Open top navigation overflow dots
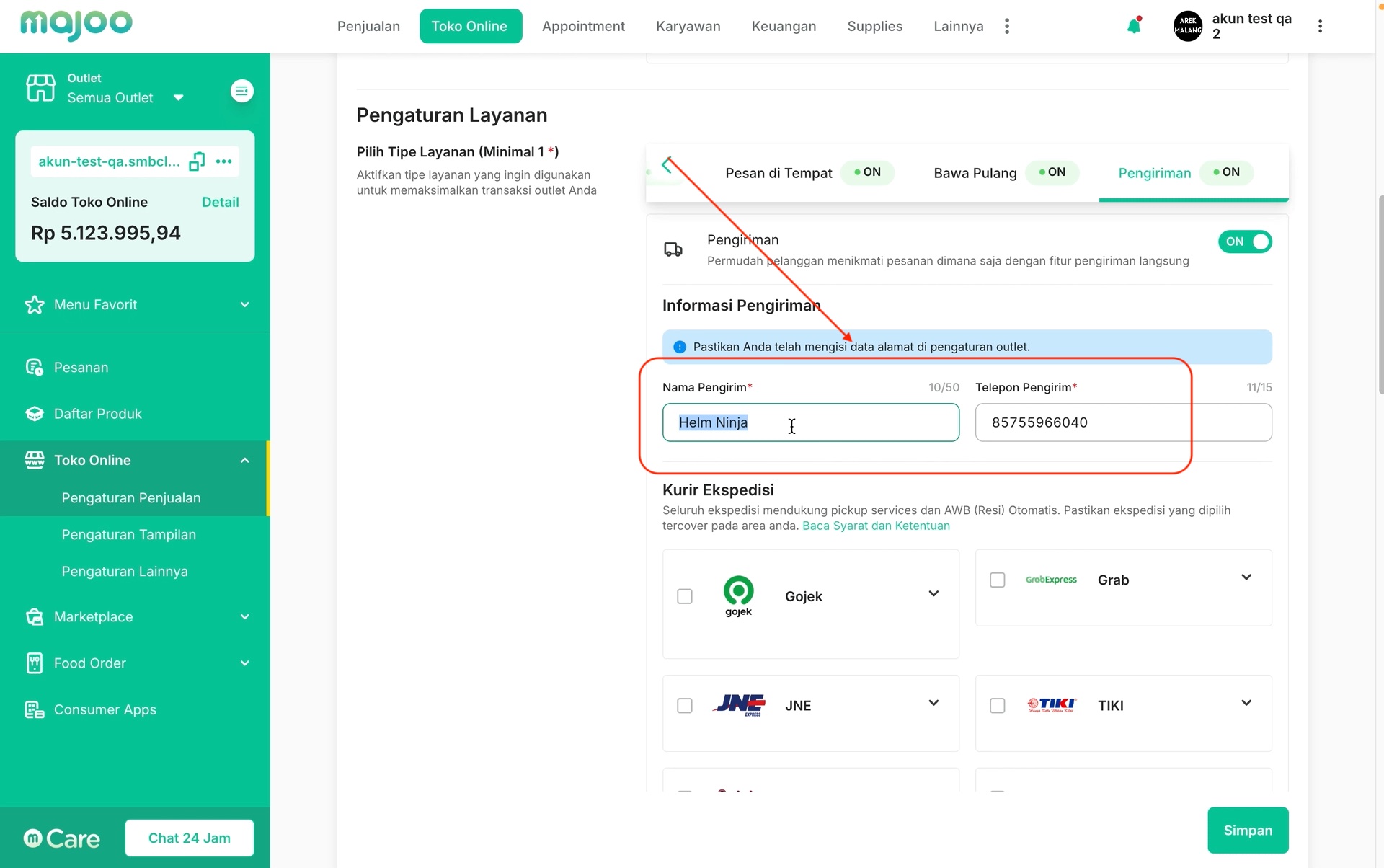 pos(1007,26)
